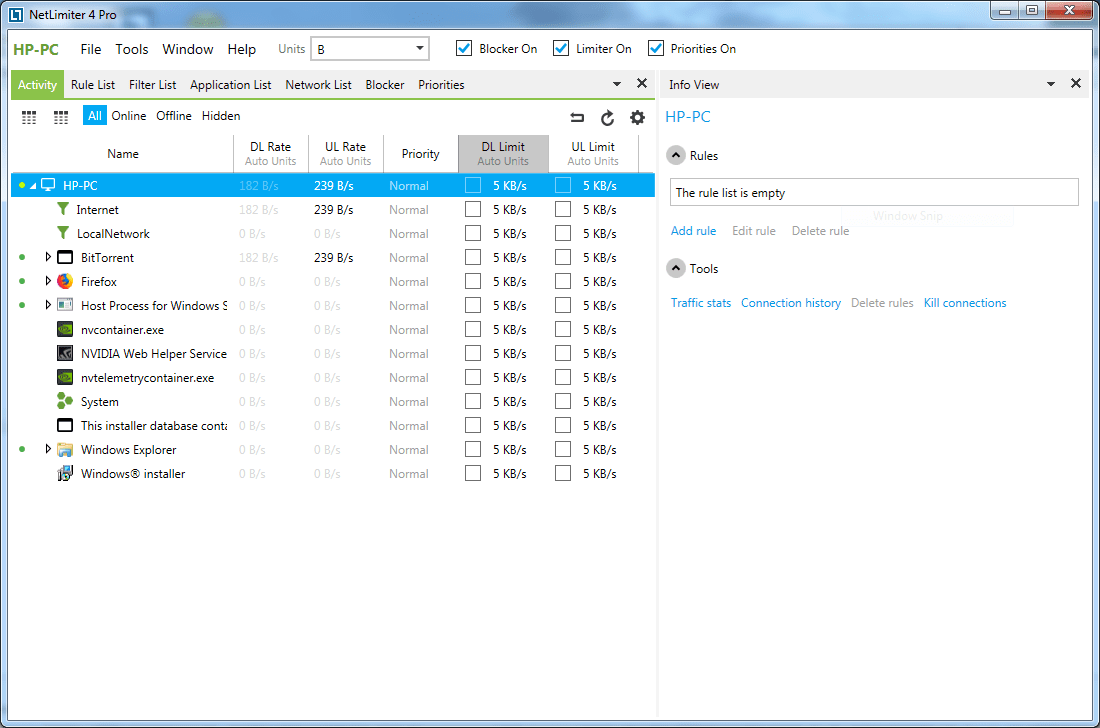Click the HP-PC computer monitor icon
Viewport: 1100px width, 728px height.
[x=48, y=185]
